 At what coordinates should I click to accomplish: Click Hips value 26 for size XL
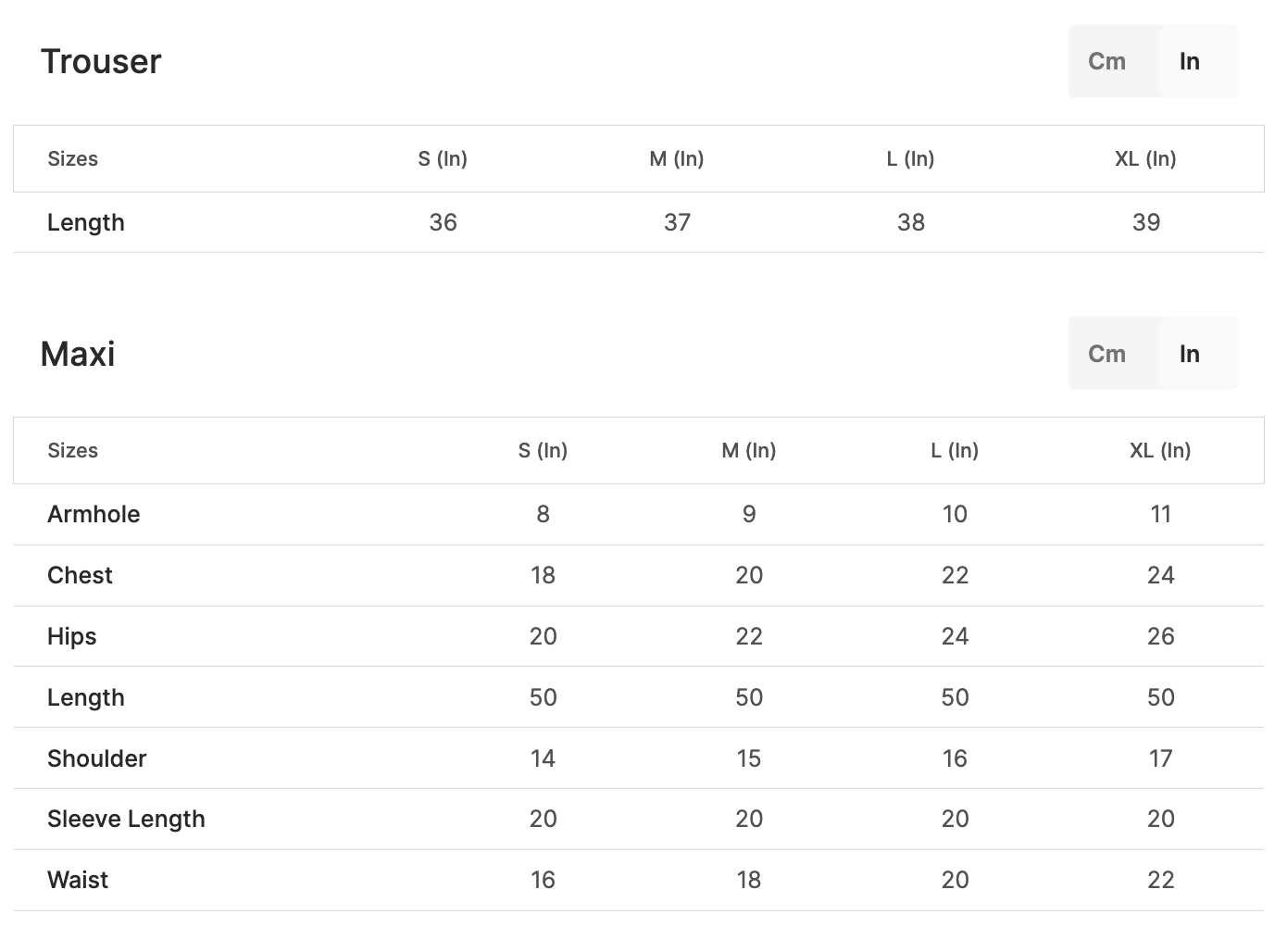tap(1161, 637)
